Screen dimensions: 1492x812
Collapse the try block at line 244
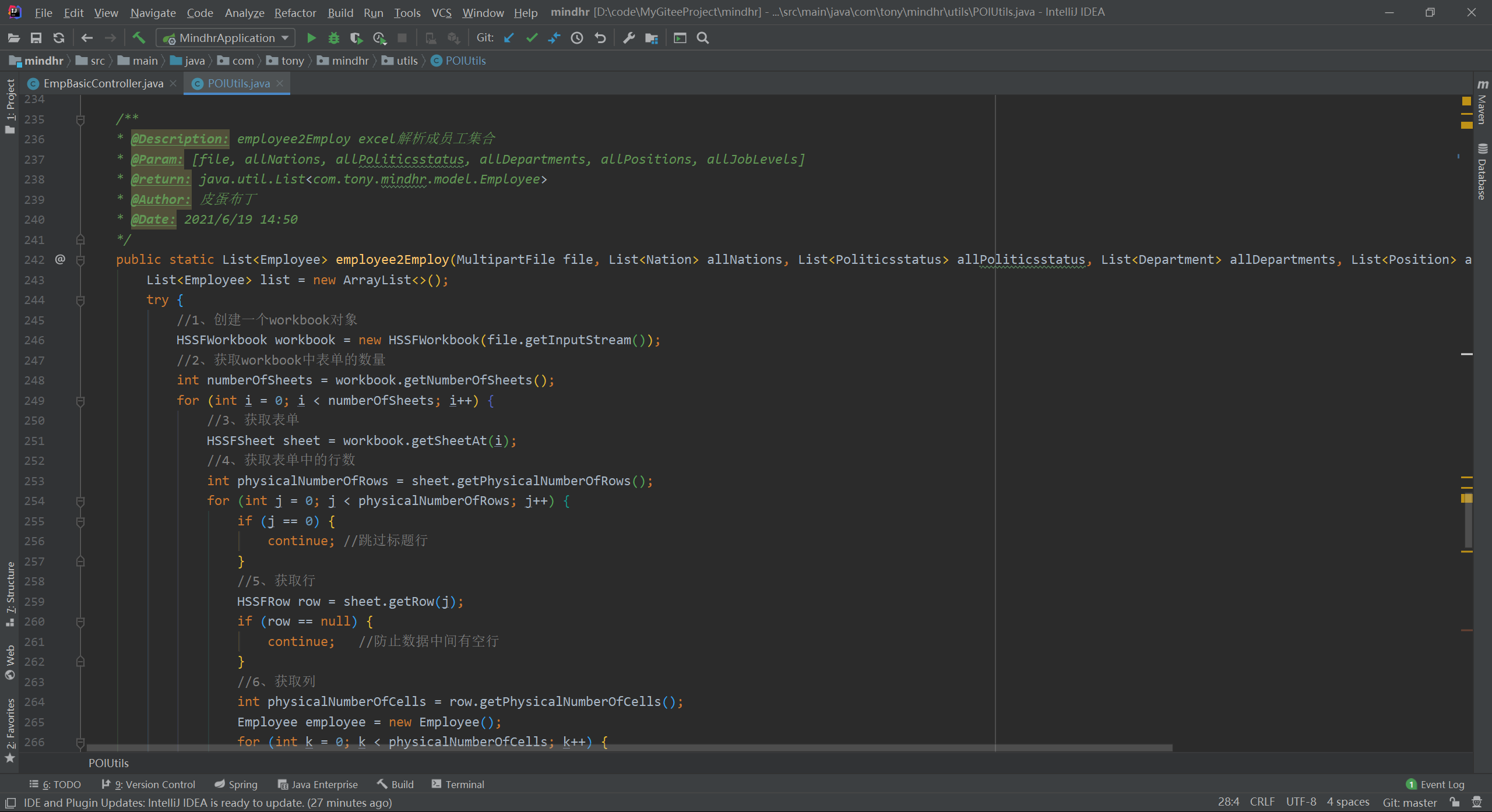(80, 301)
